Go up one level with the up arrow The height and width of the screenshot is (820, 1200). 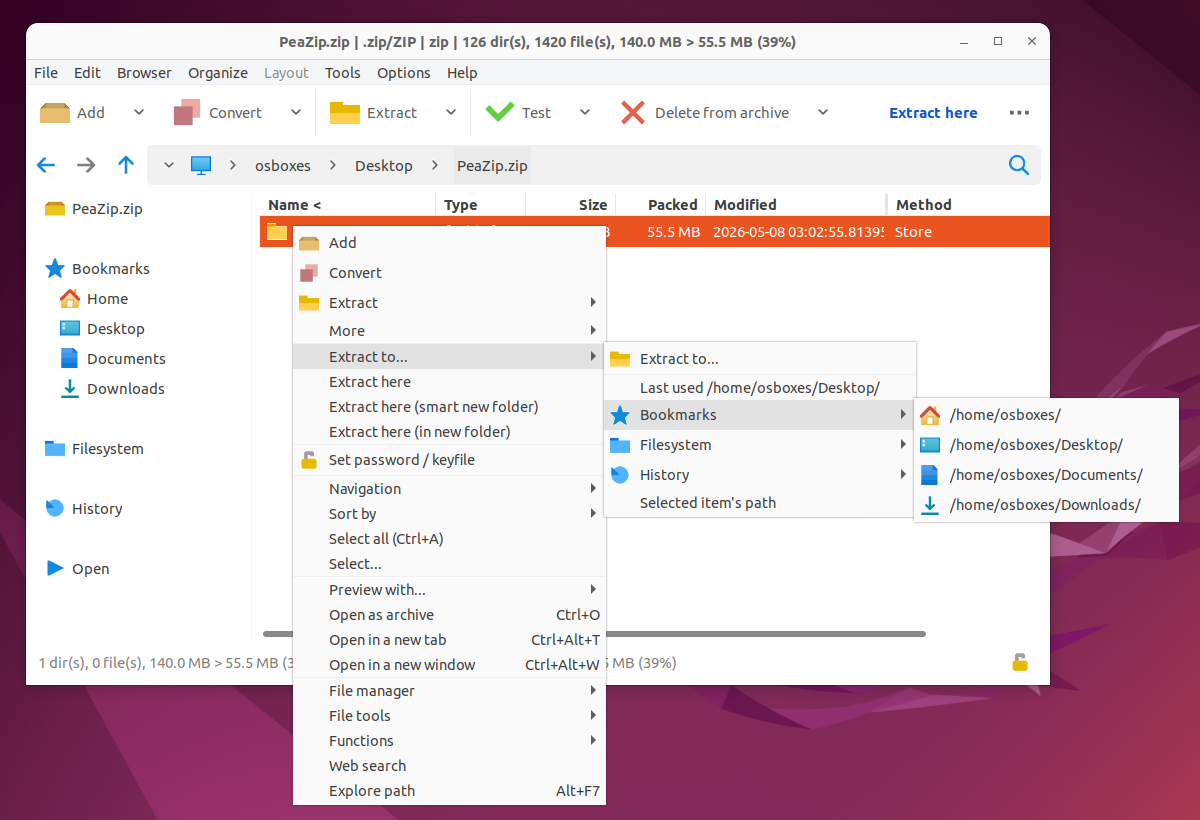[x=125, y=165]
